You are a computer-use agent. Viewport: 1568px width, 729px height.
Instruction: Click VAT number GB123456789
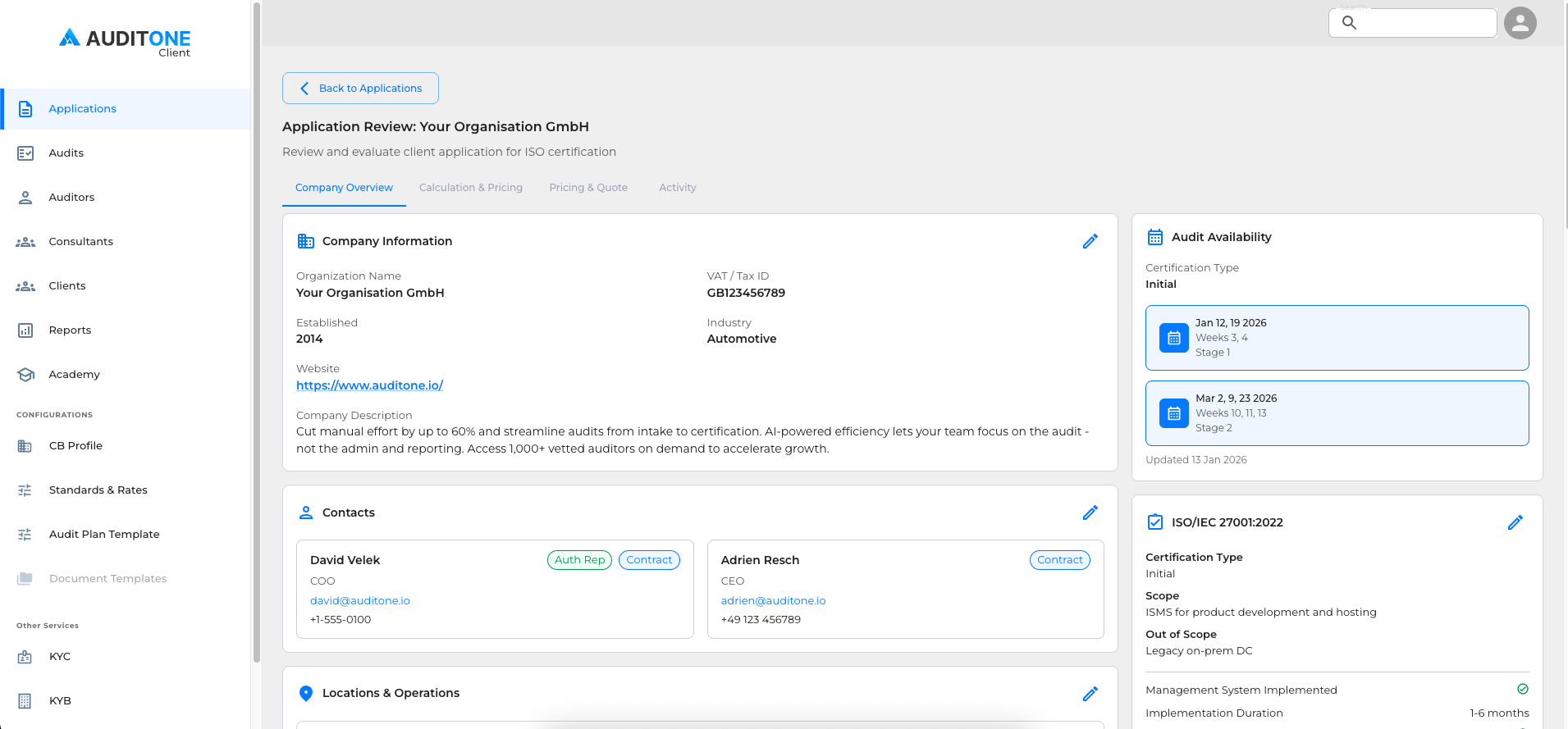click(x=746, y=293)
